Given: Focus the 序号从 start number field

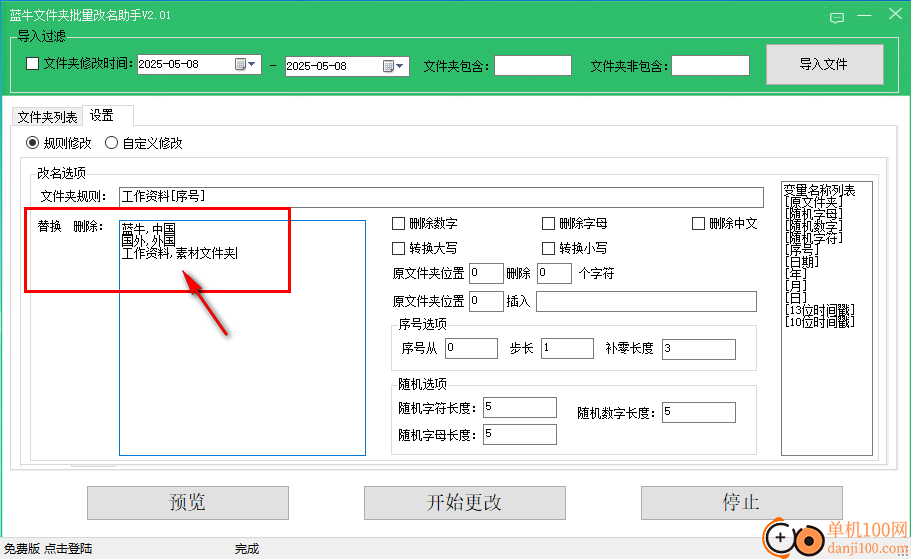Looking at the screenshot, I should click(x=471, y=348).
